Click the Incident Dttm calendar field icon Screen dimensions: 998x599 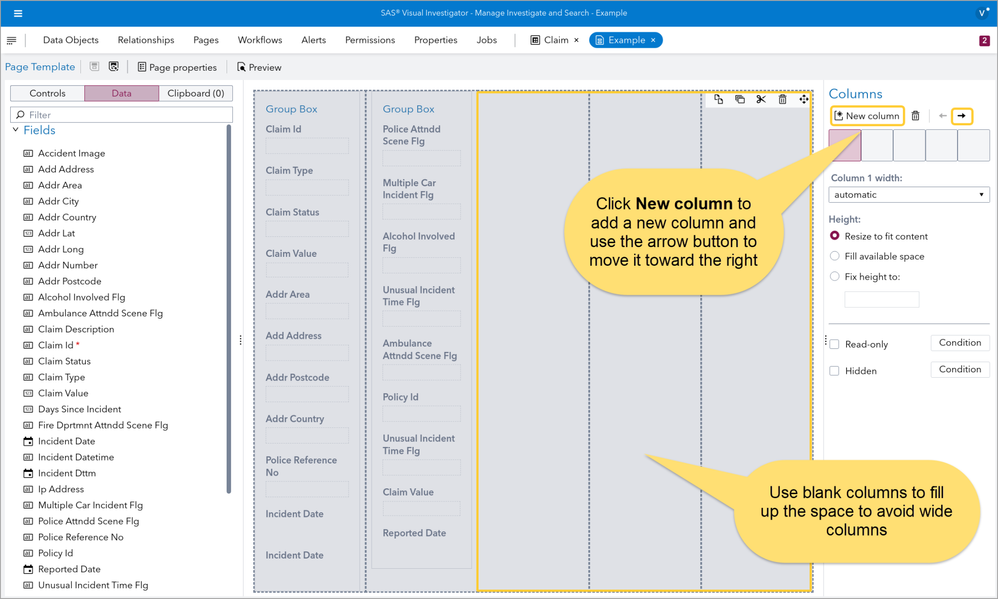point(28,473)
